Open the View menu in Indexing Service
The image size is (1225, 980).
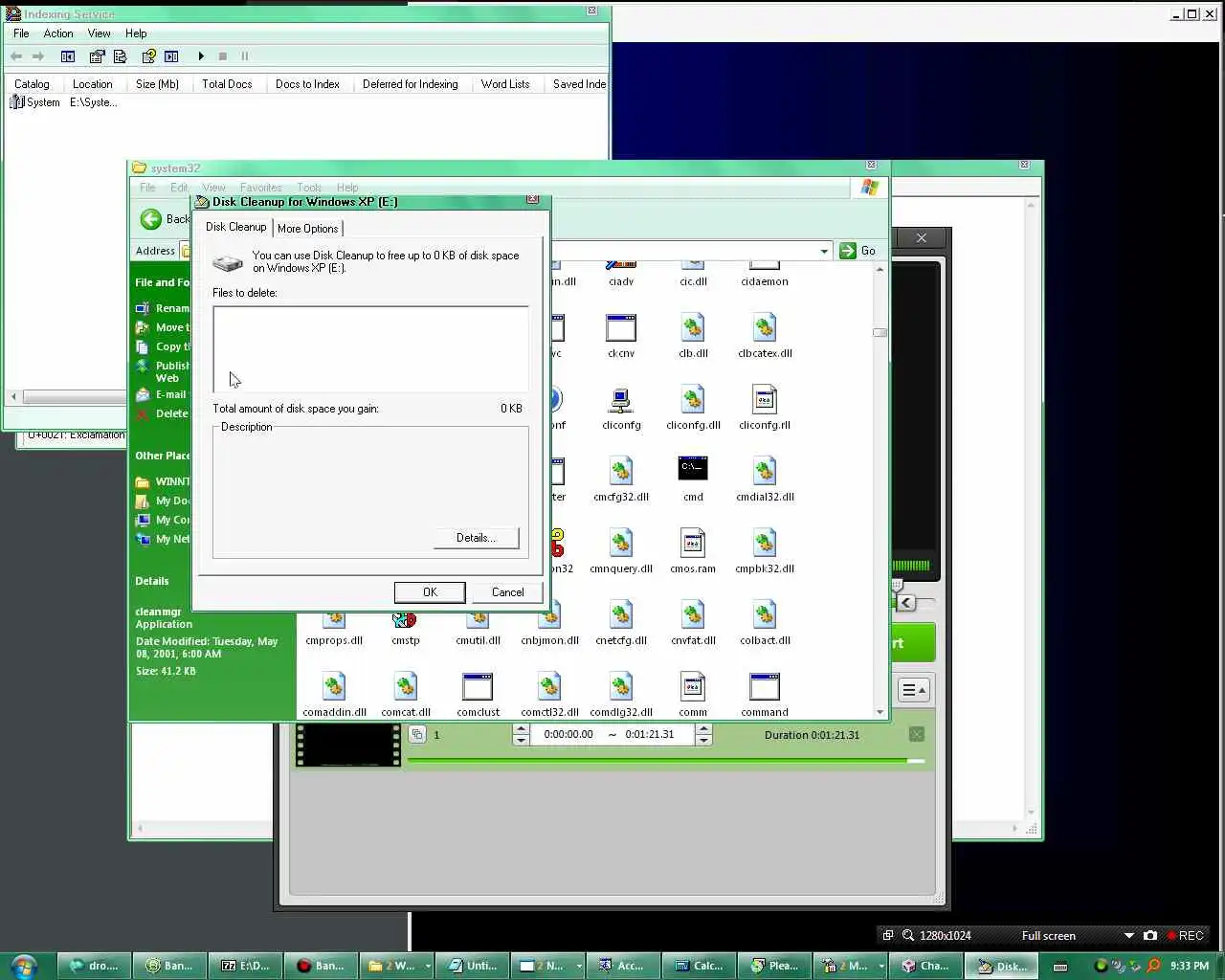(100, 33)
